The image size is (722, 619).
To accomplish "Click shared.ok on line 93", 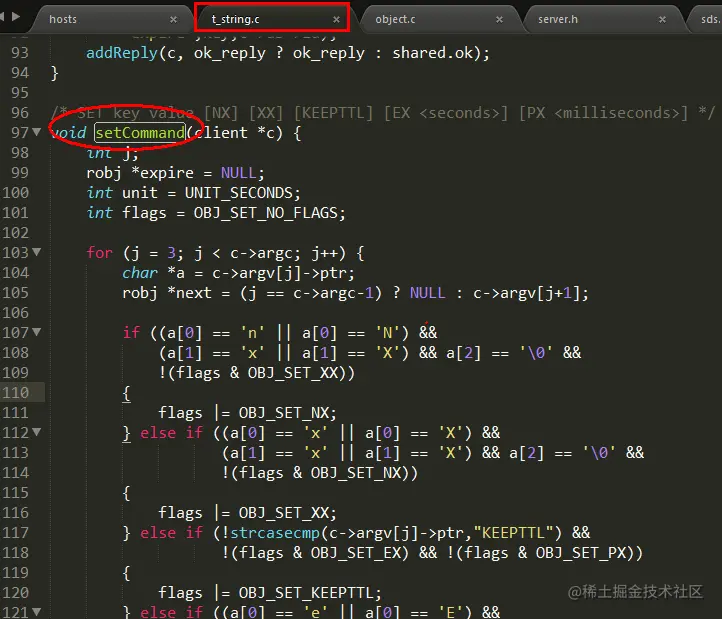I will 433,53.
